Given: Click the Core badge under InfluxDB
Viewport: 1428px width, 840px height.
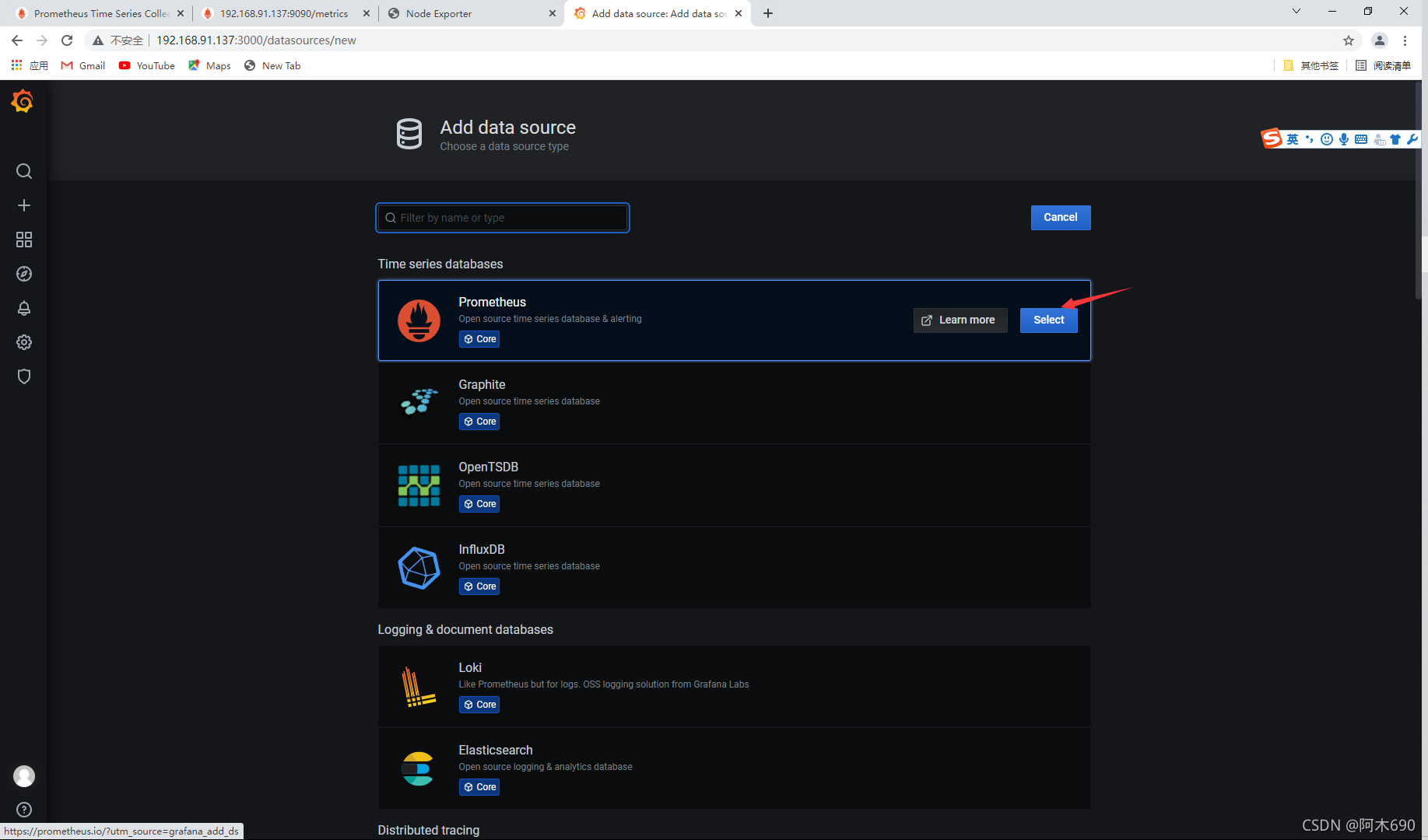Looking at the screenshot, I should (479, 586).
